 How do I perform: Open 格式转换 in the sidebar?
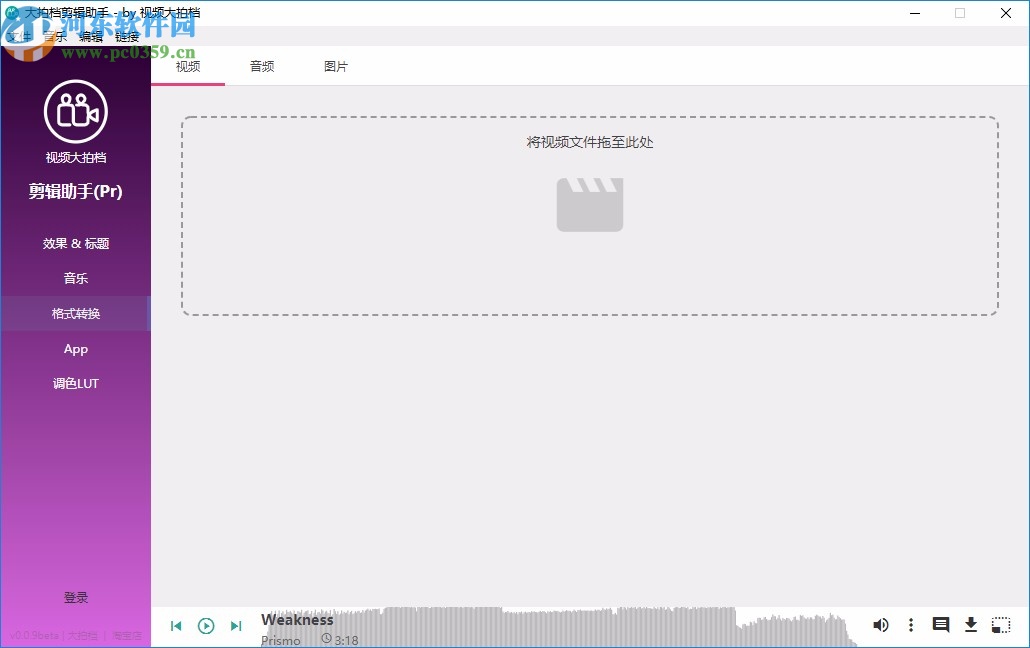[75, 313]
